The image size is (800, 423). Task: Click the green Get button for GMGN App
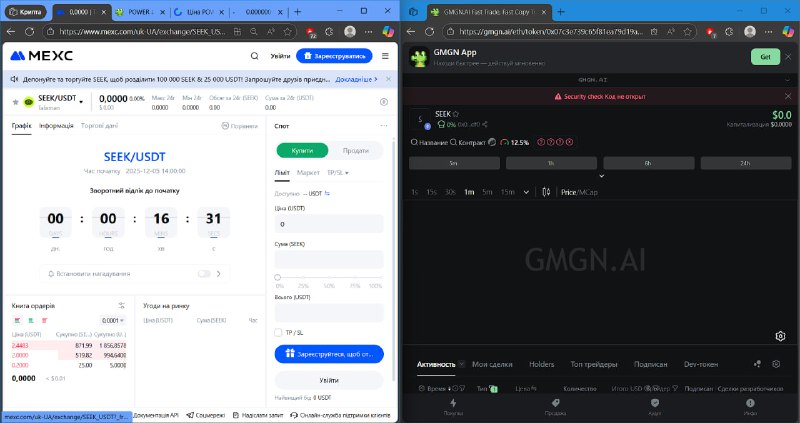pos(765,57)
